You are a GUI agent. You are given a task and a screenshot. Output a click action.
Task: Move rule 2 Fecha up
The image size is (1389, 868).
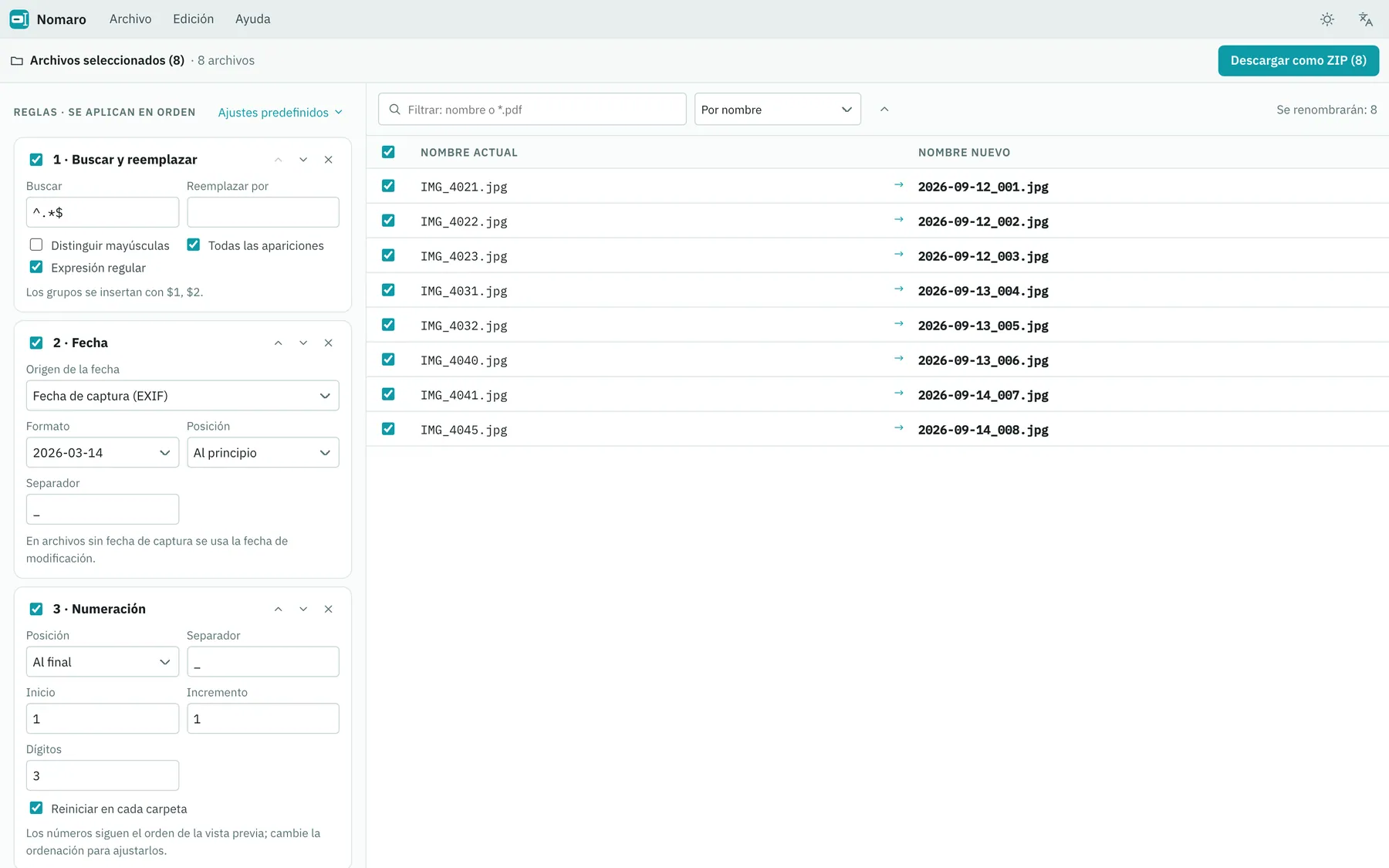tap(279, 343)
